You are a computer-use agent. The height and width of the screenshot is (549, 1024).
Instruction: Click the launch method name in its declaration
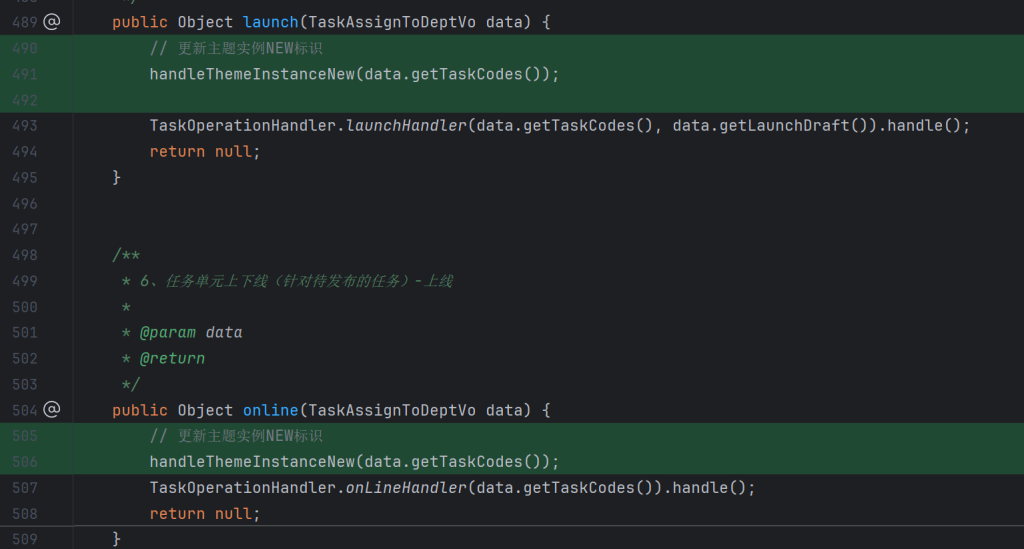point(270,22)
